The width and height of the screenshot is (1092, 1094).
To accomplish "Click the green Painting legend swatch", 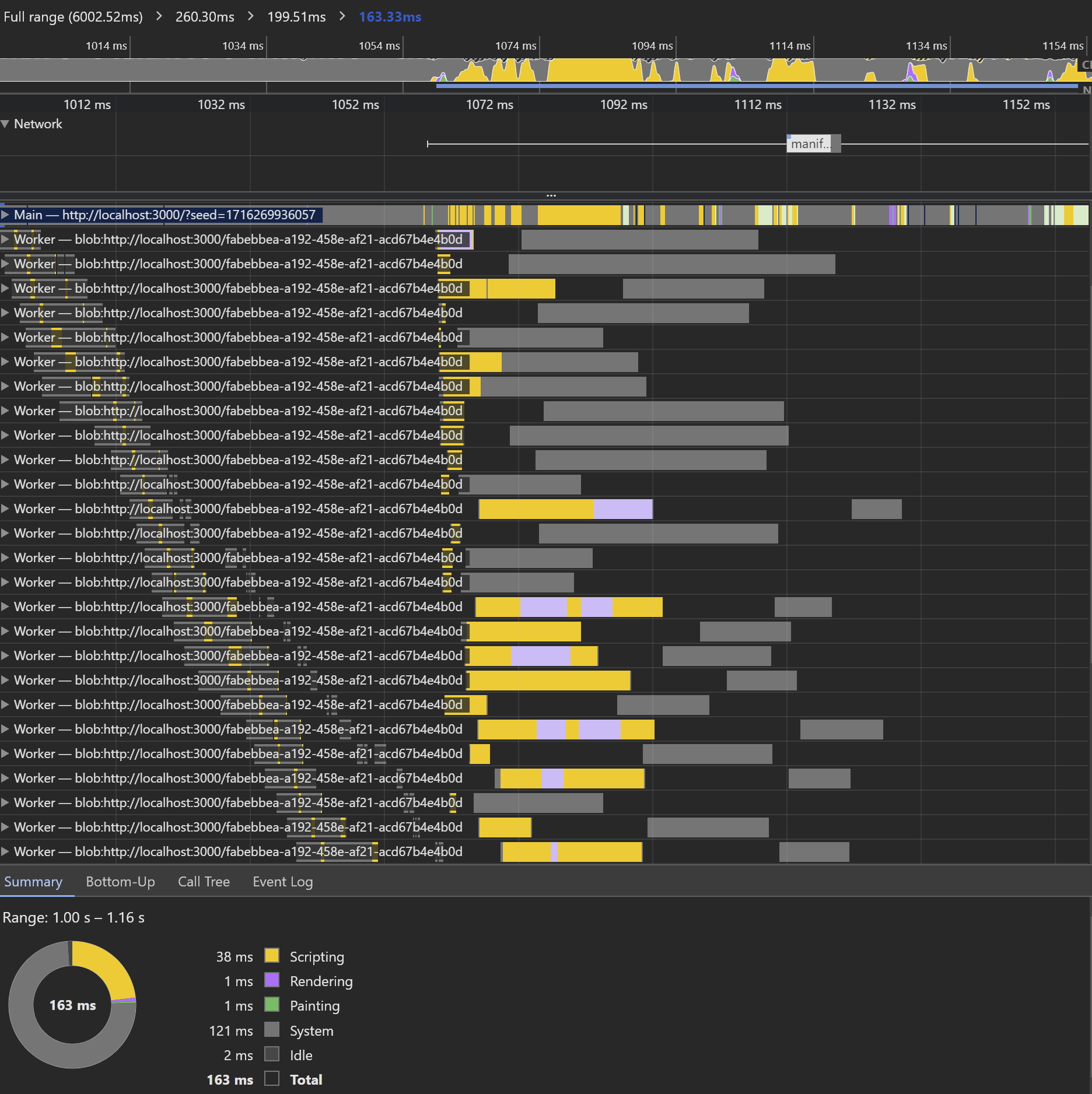I will [272, 1005].
